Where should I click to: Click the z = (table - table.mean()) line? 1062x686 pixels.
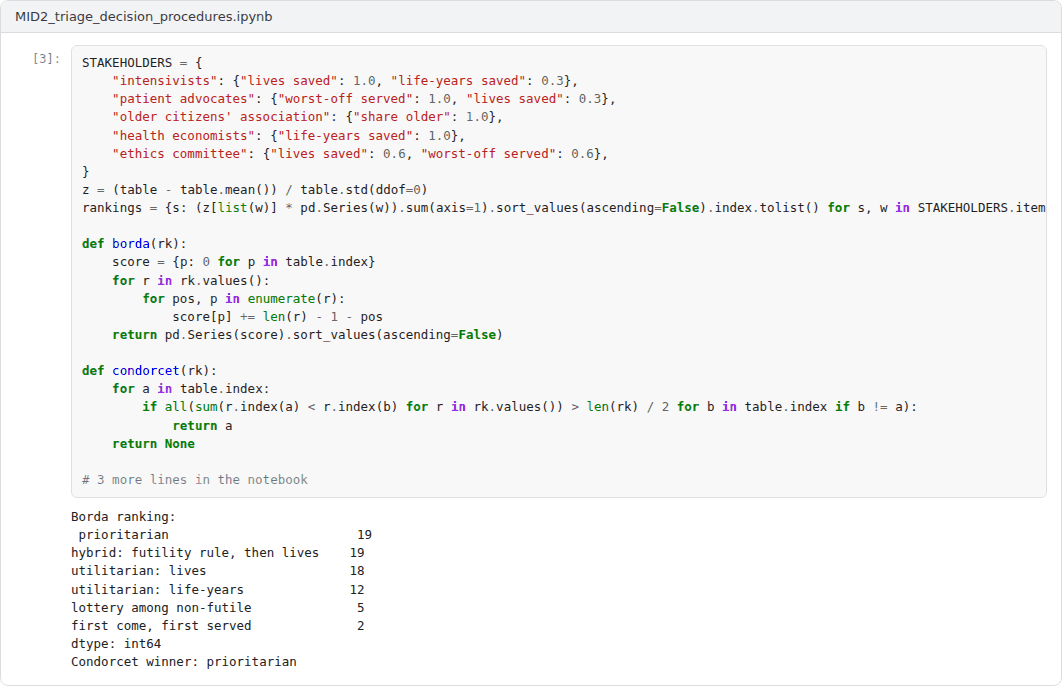click(x=255, y=190)
